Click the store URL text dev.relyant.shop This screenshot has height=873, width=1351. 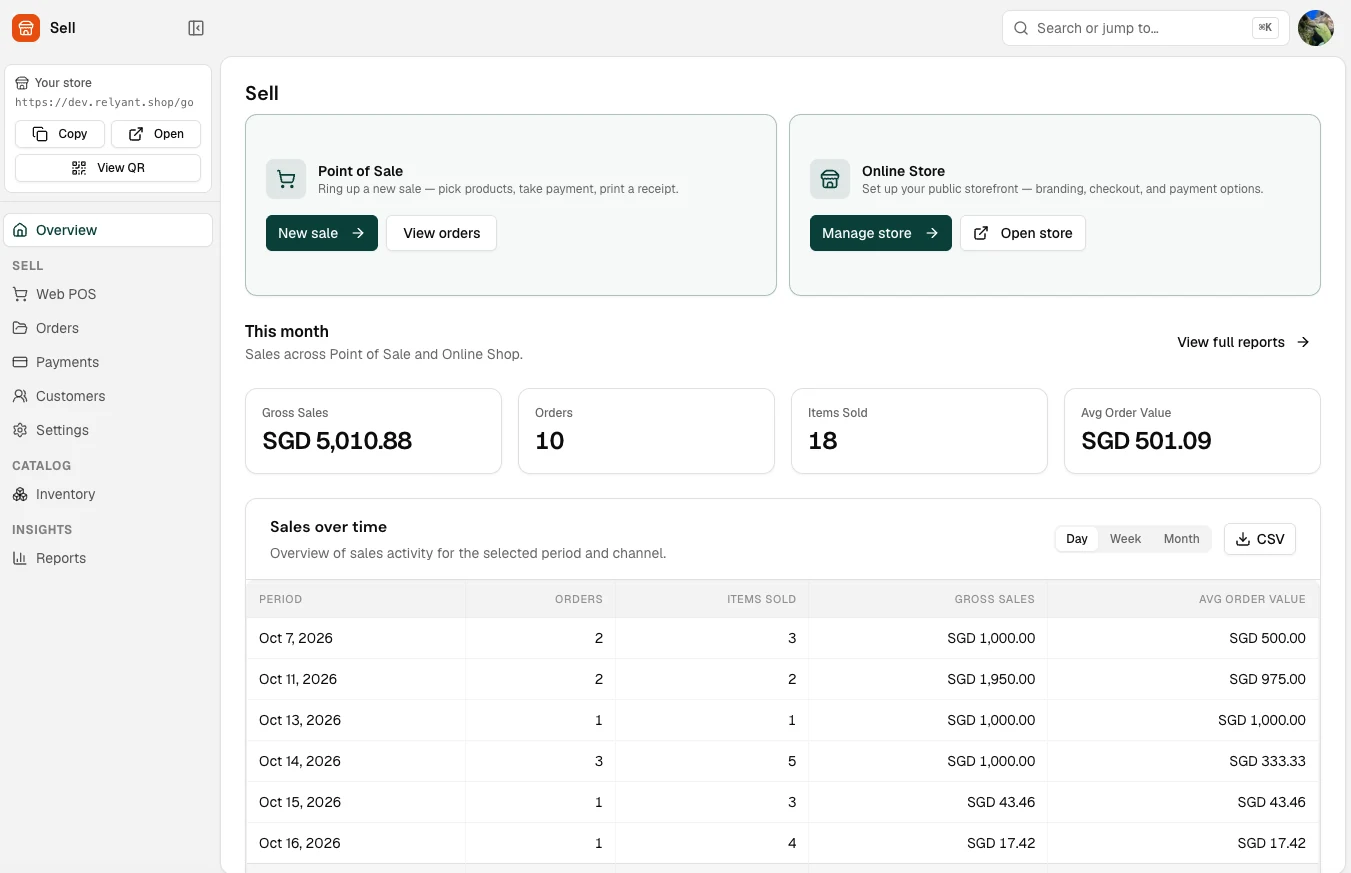point(104,102)
